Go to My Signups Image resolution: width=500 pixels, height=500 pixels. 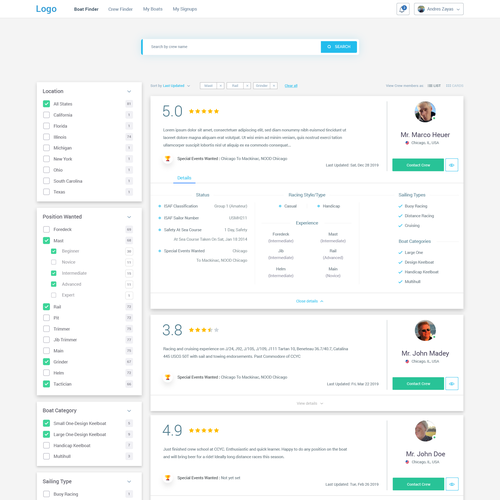click(185, 9)
